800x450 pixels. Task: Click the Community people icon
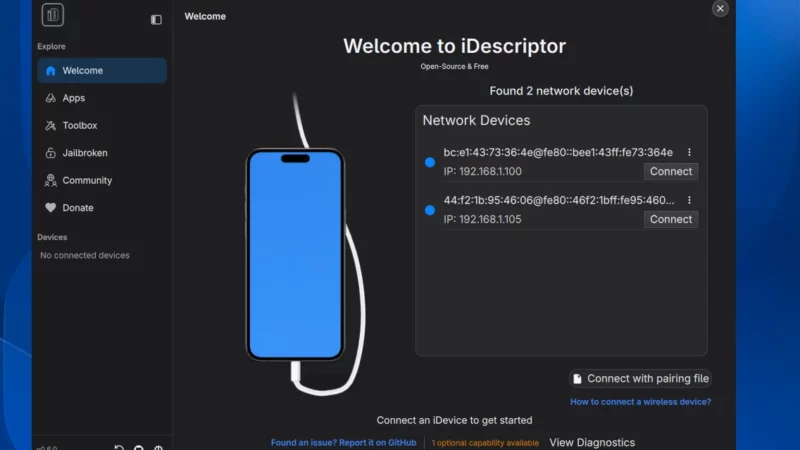[51, 180]
